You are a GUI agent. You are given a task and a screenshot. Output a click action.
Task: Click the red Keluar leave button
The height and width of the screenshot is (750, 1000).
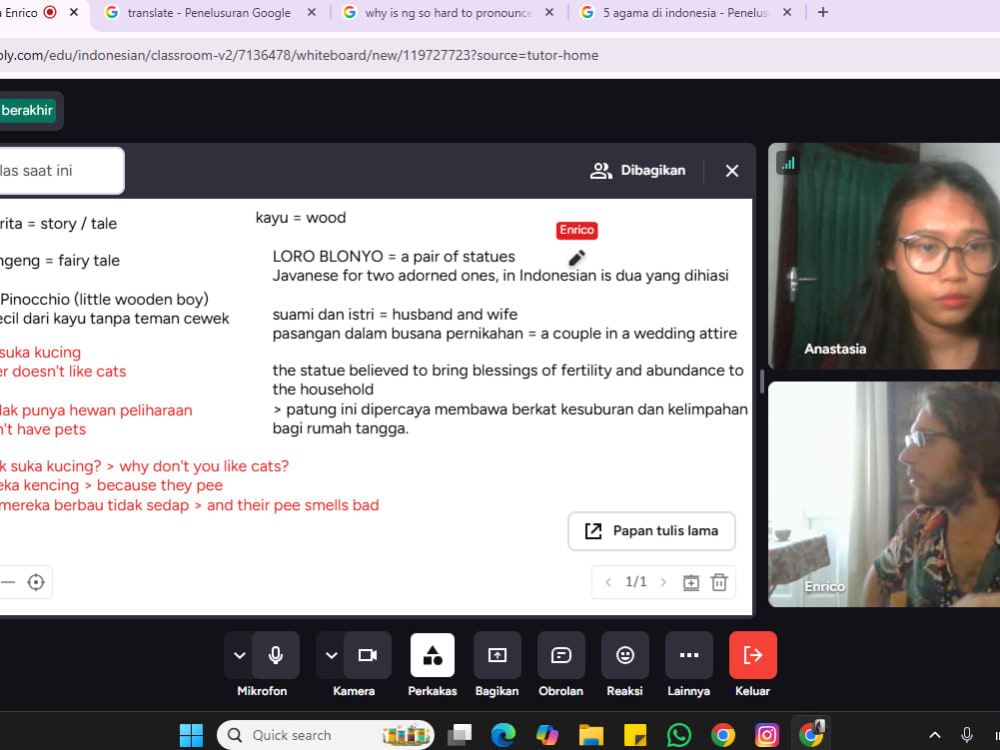click(753, 655)
